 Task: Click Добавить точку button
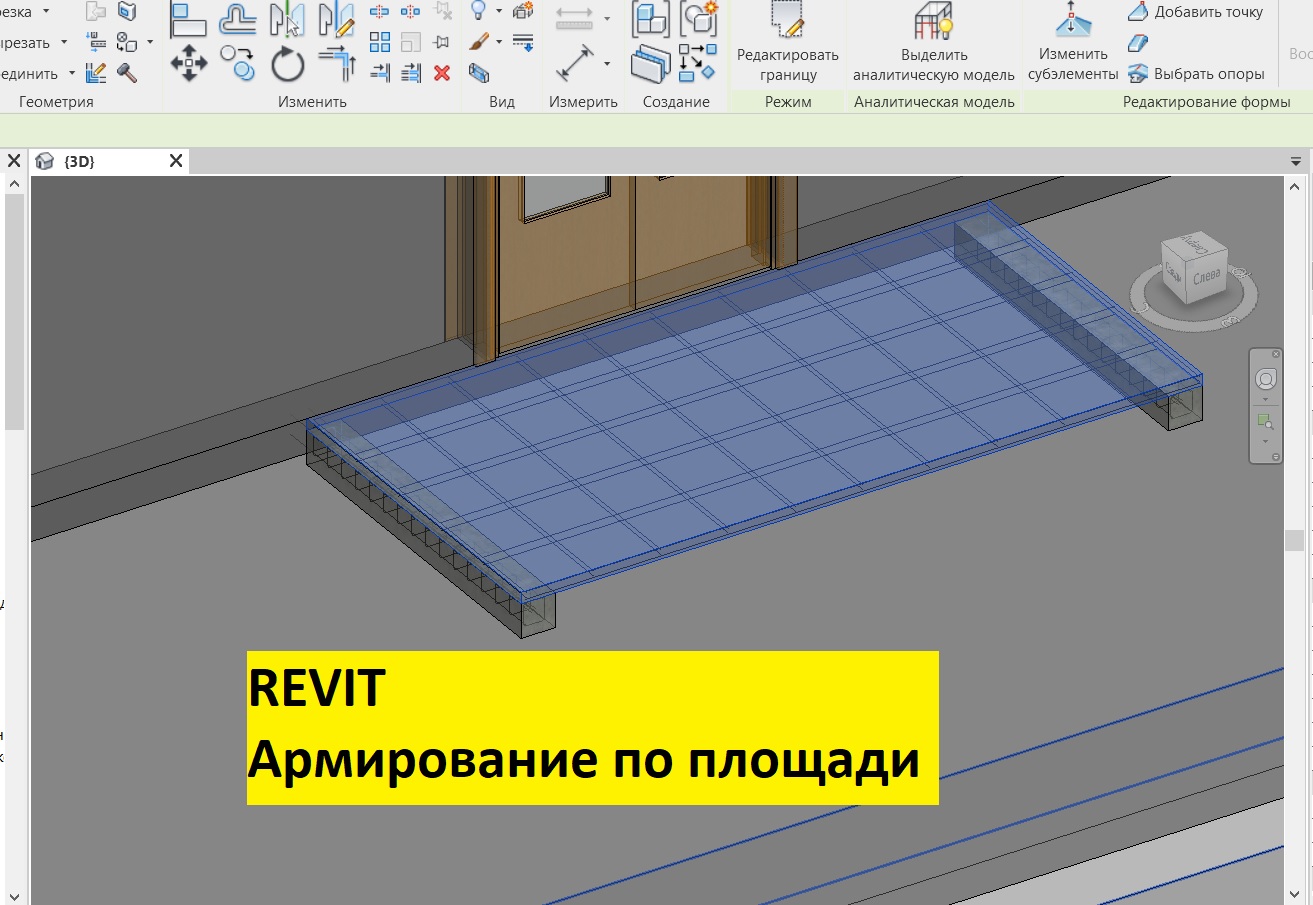coord(1195,12)
